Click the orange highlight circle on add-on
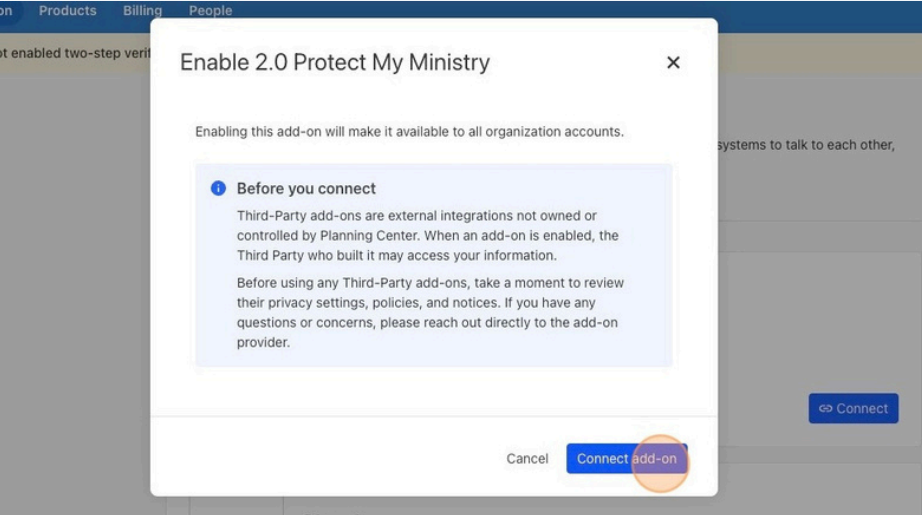 click(x=660, y=463)
